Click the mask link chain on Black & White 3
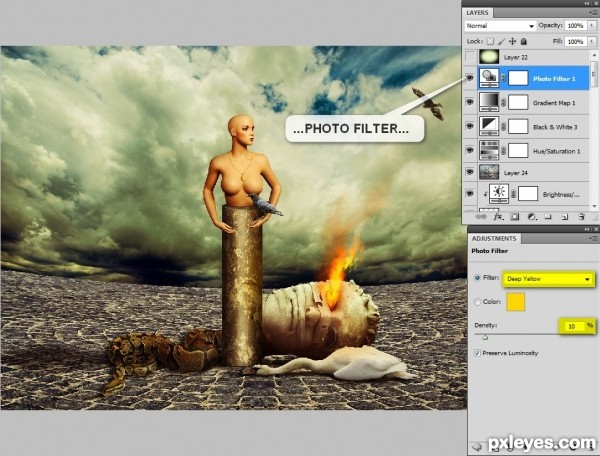This screenshot has height=456, width=600. click(504, 126)
